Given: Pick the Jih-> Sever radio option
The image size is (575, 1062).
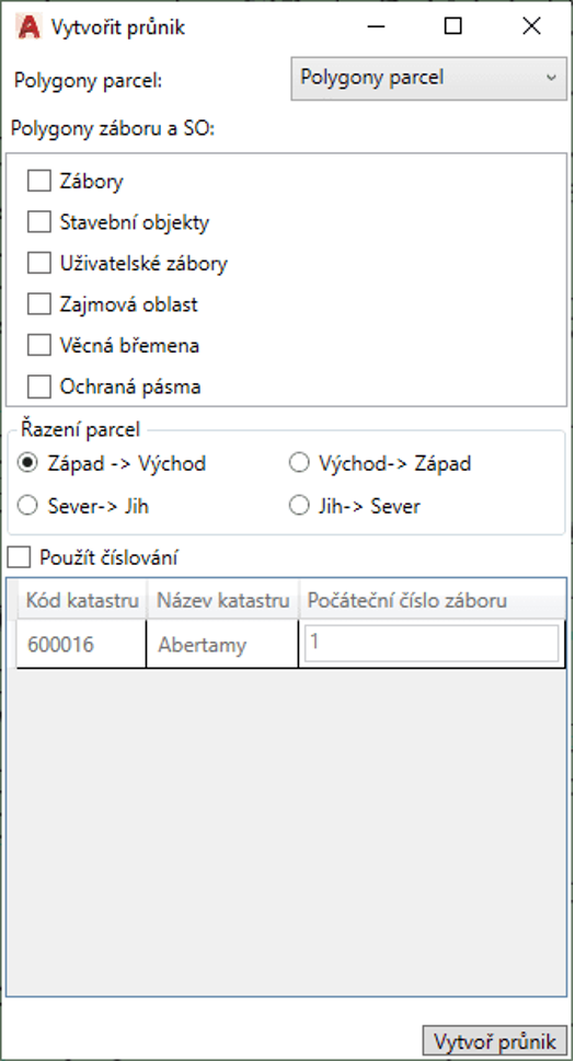Looking at the screenshot, I should [x=299, y=506].
